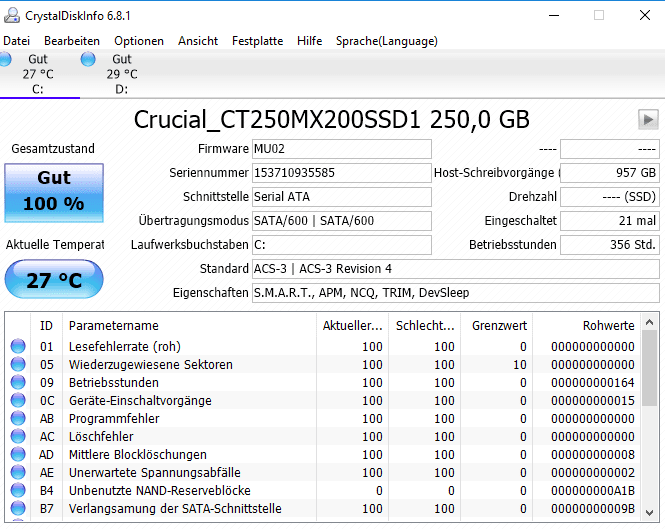Click status orb for Geräte-Einschaltvorgänge
This screenshot has width=665, height=529.
pos(18,400)
